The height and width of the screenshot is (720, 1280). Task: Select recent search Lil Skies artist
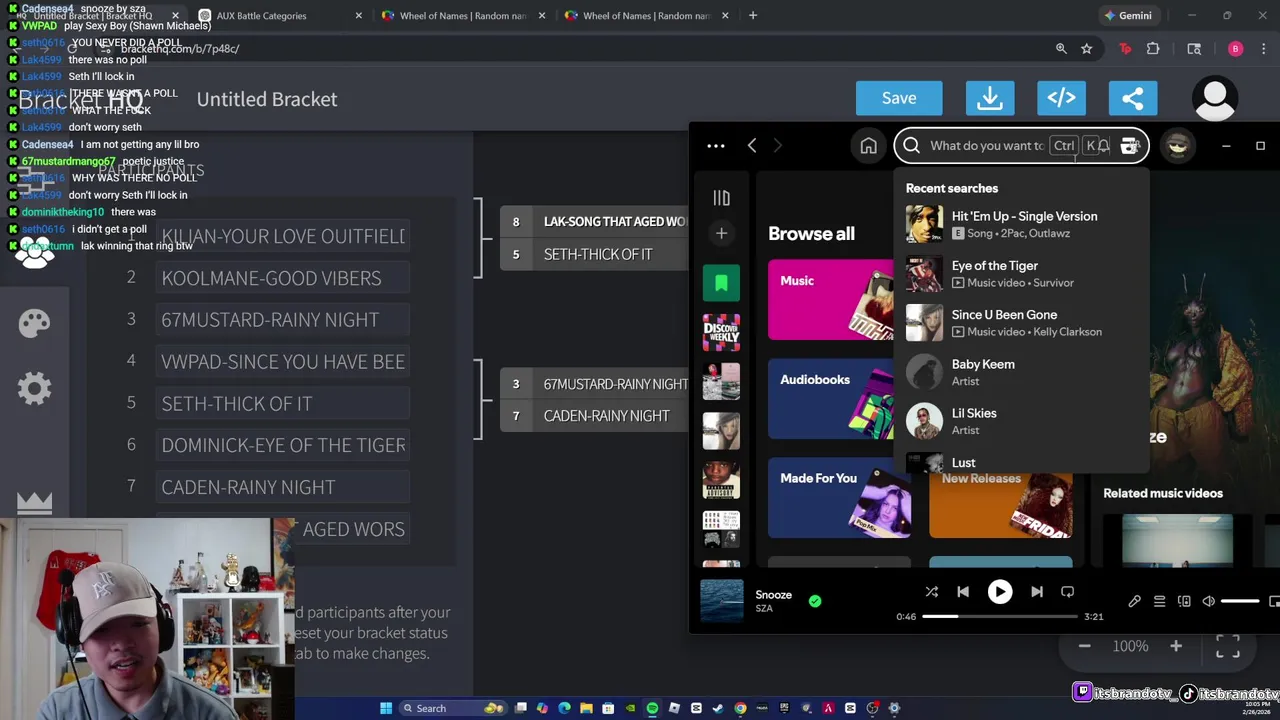click(1022, 421)
